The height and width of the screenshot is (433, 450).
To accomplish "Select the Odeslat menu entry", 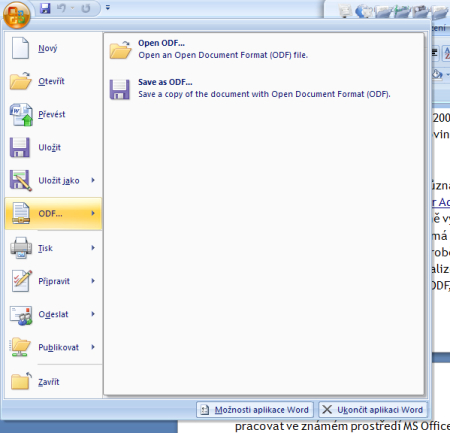I will 53,314.
